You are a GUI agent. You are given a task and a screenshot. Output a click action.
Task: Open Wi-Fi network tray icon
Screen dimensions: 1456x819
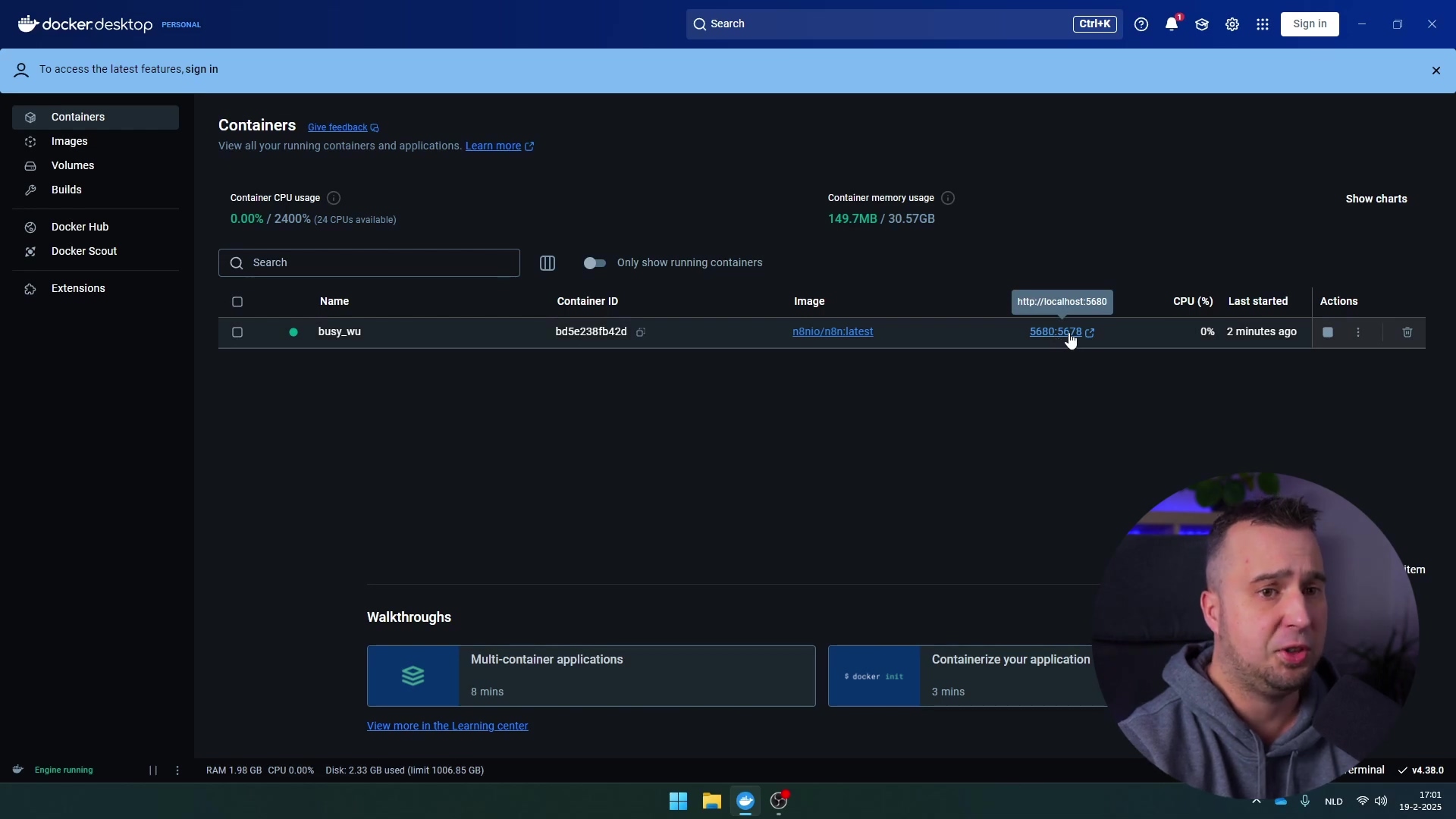click(x=1363, y=802)
